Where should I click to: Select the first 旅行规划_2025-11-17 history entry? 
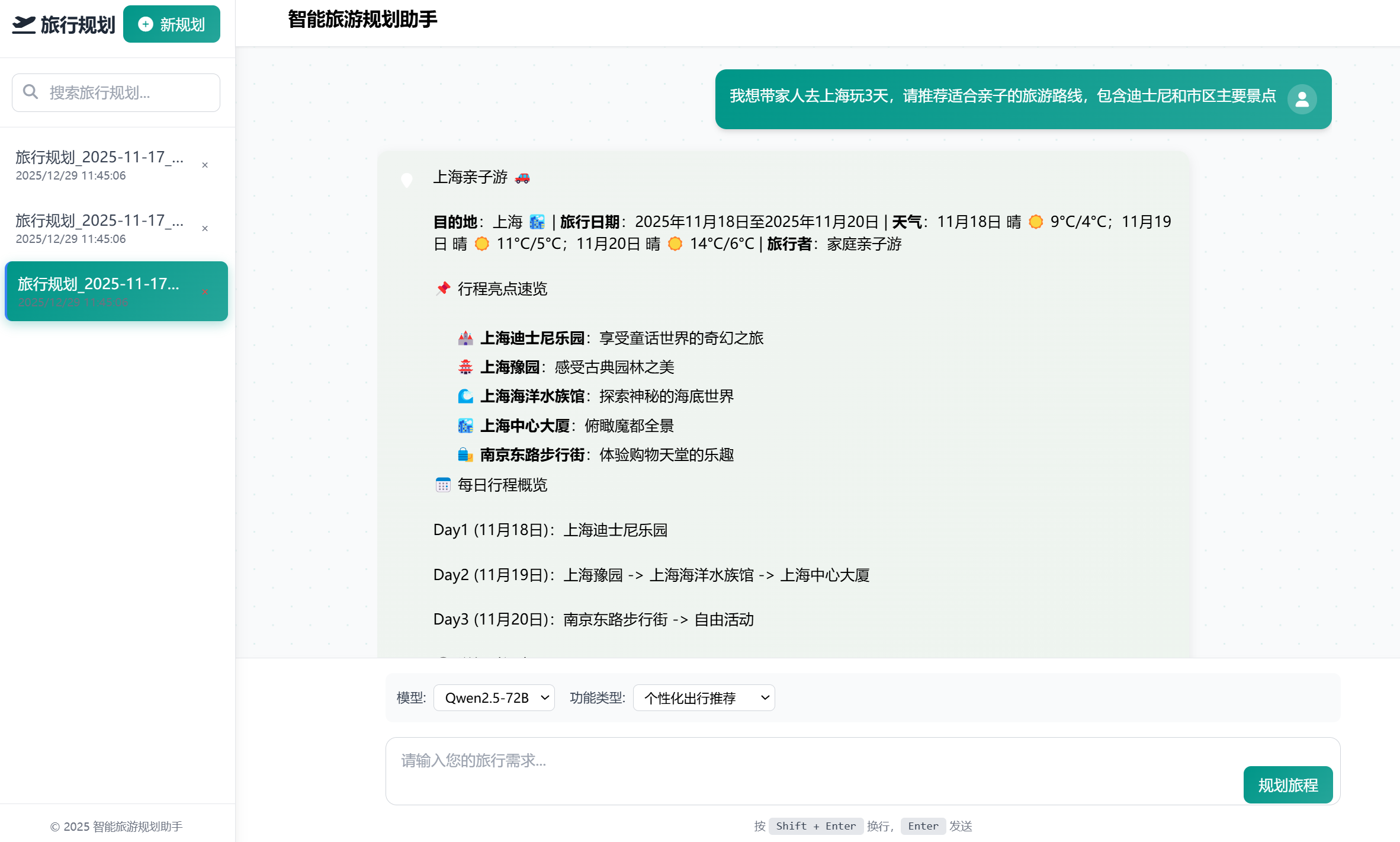point(101,164)
